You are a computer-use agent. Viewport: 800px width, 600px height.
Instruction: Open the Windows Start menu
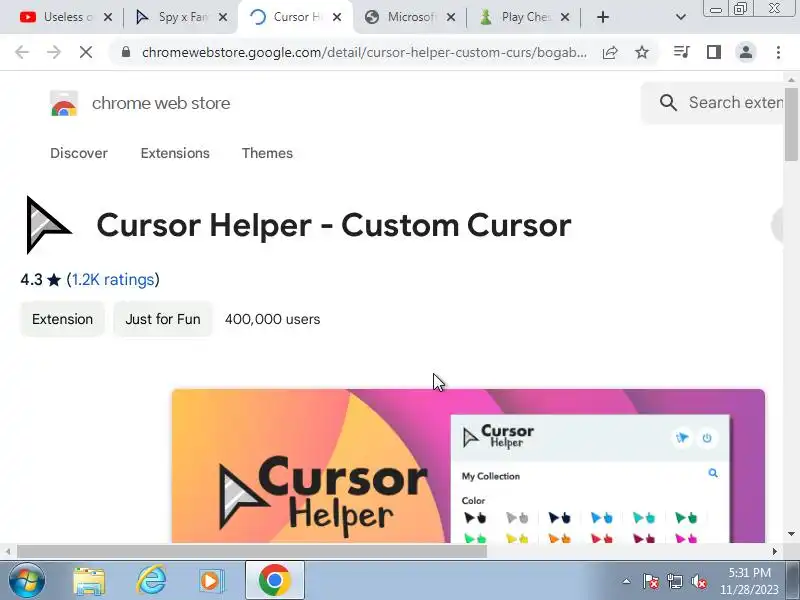pyautogui.click(x=27, y=581)
